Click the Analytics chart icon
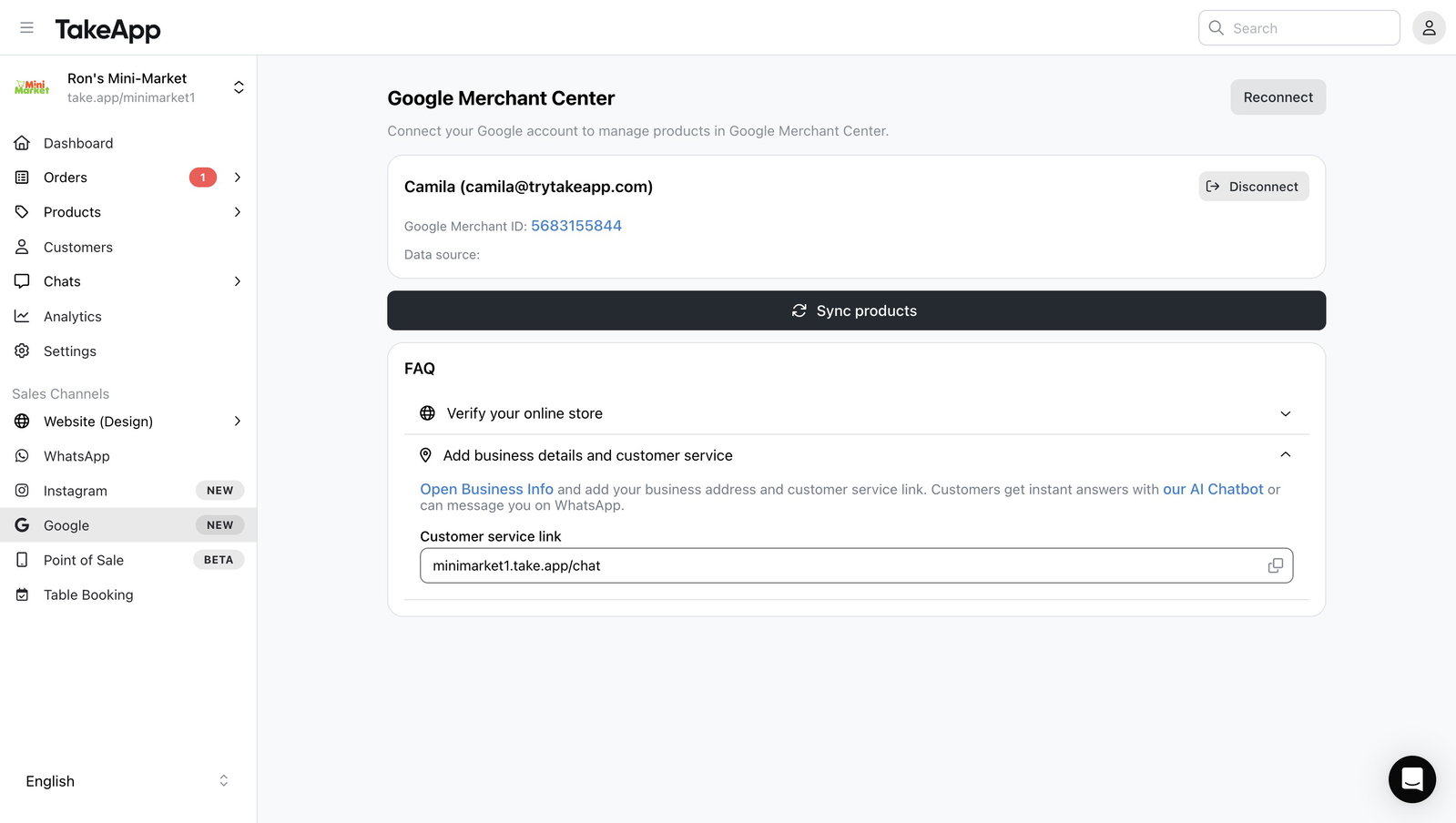 (22, 316)
